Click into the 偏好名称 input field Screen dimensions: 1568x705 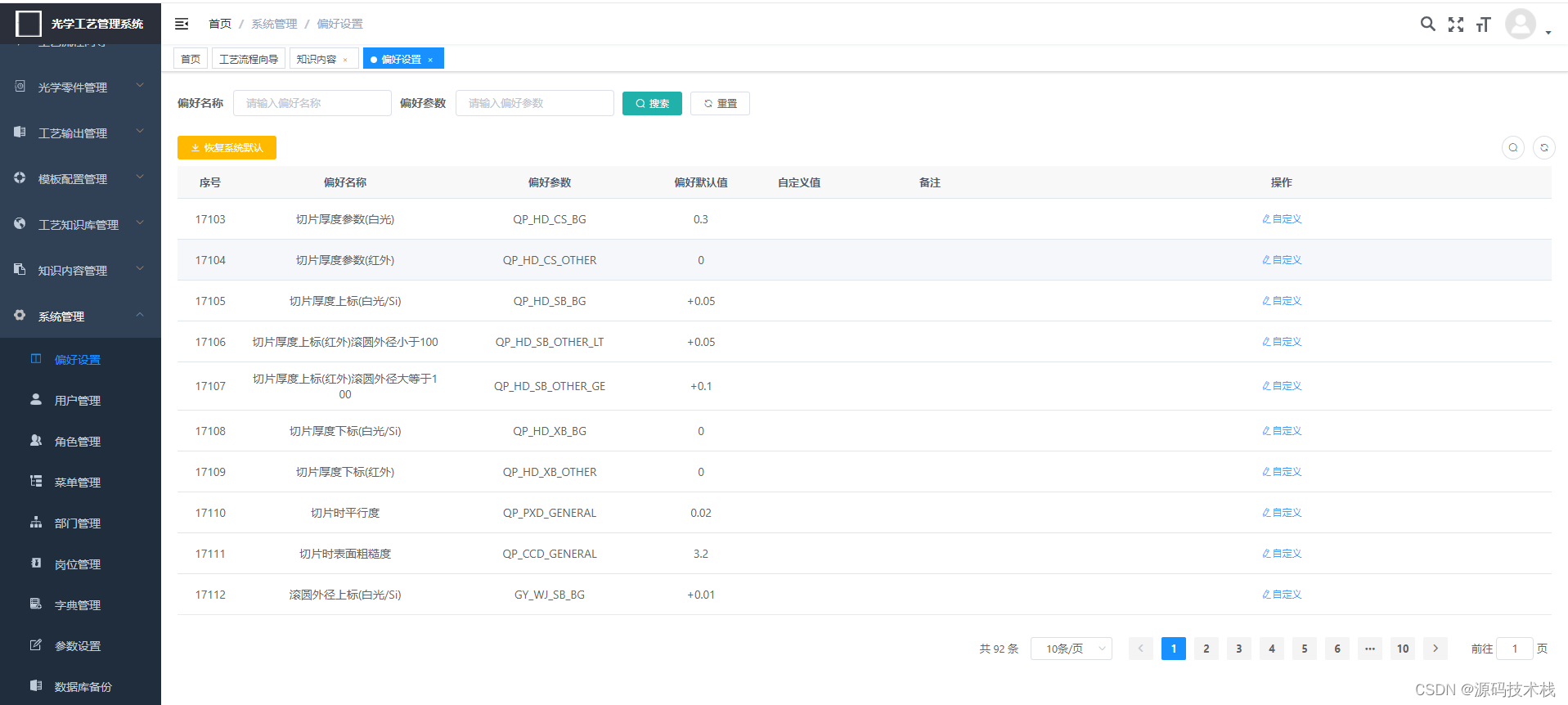click(312, 103)
